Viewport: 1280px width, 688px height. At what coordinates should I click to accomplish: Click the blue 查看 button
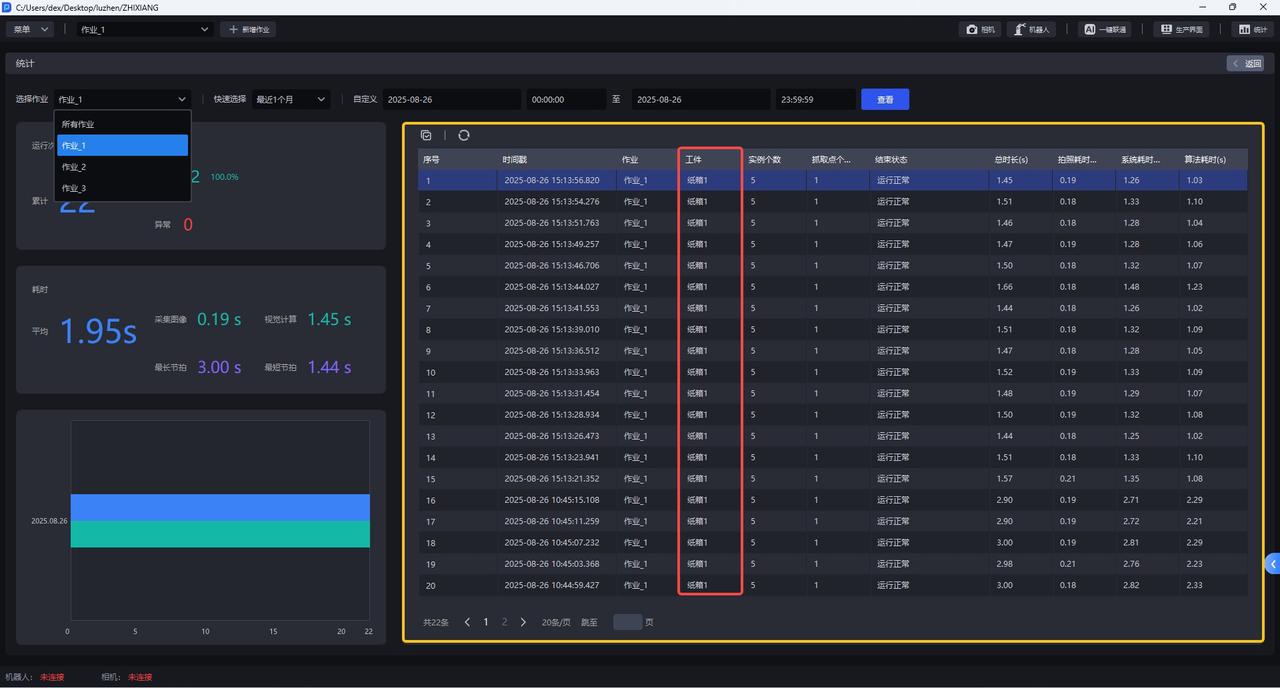click(x=885, y=99)
